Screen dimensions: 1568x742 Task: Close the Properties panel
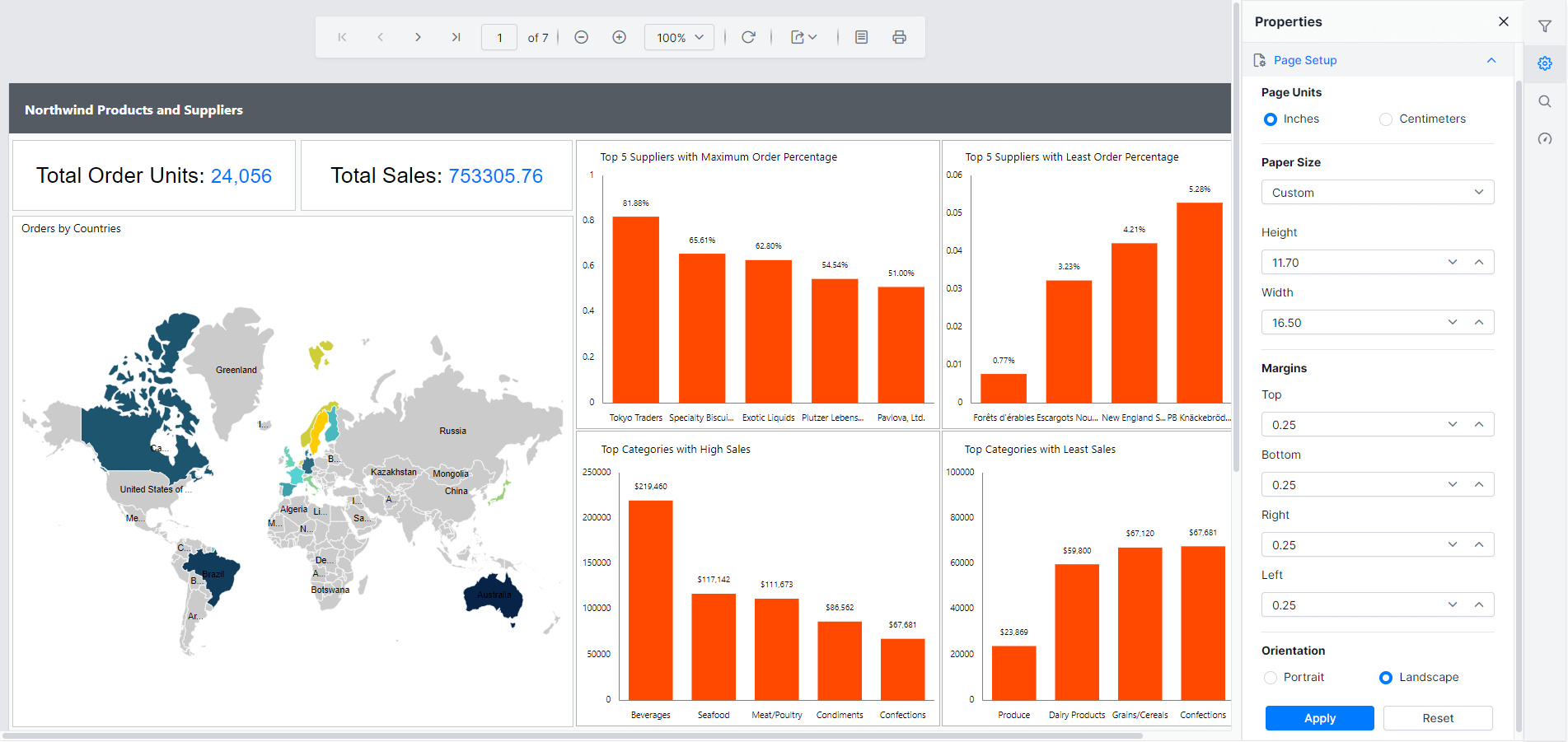[x=1504, y=21]
